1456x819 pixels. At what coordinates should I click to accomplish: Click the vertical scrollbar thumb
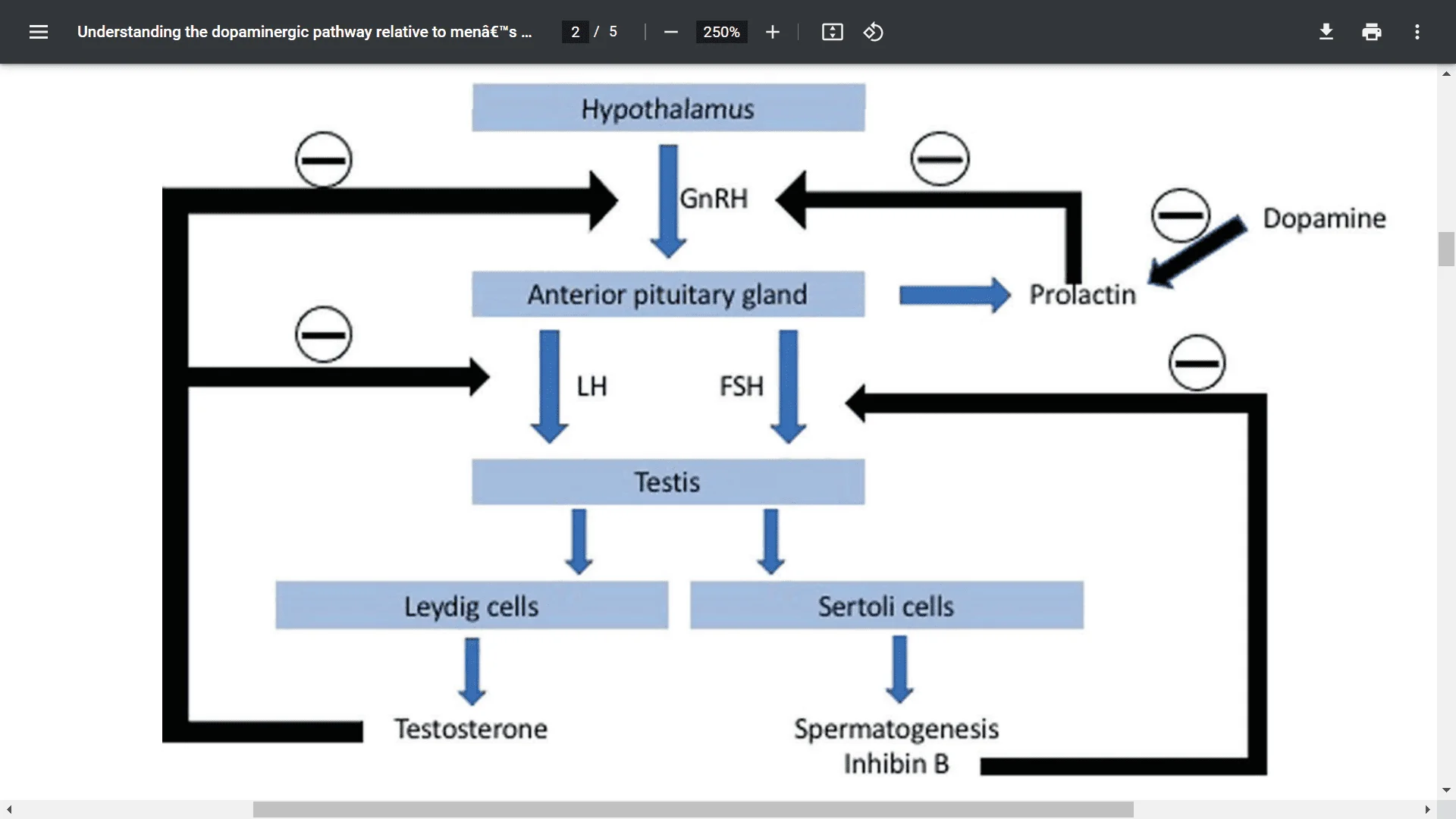[x=1446, y=249]
